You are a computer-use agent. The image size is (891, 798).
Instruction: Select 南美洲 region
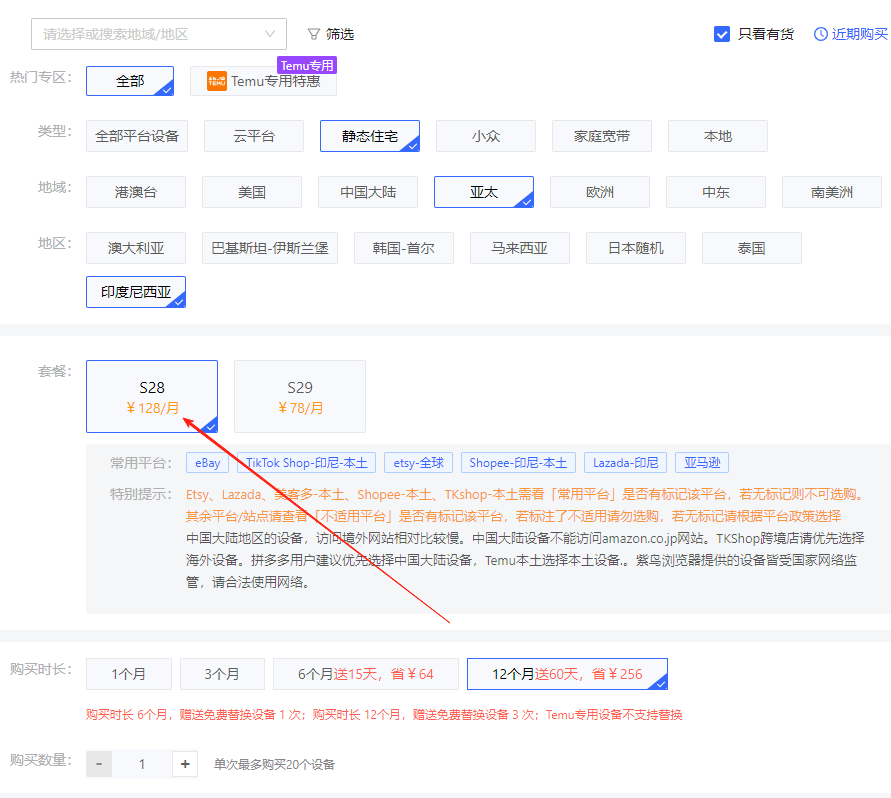(x=832, y=192)
